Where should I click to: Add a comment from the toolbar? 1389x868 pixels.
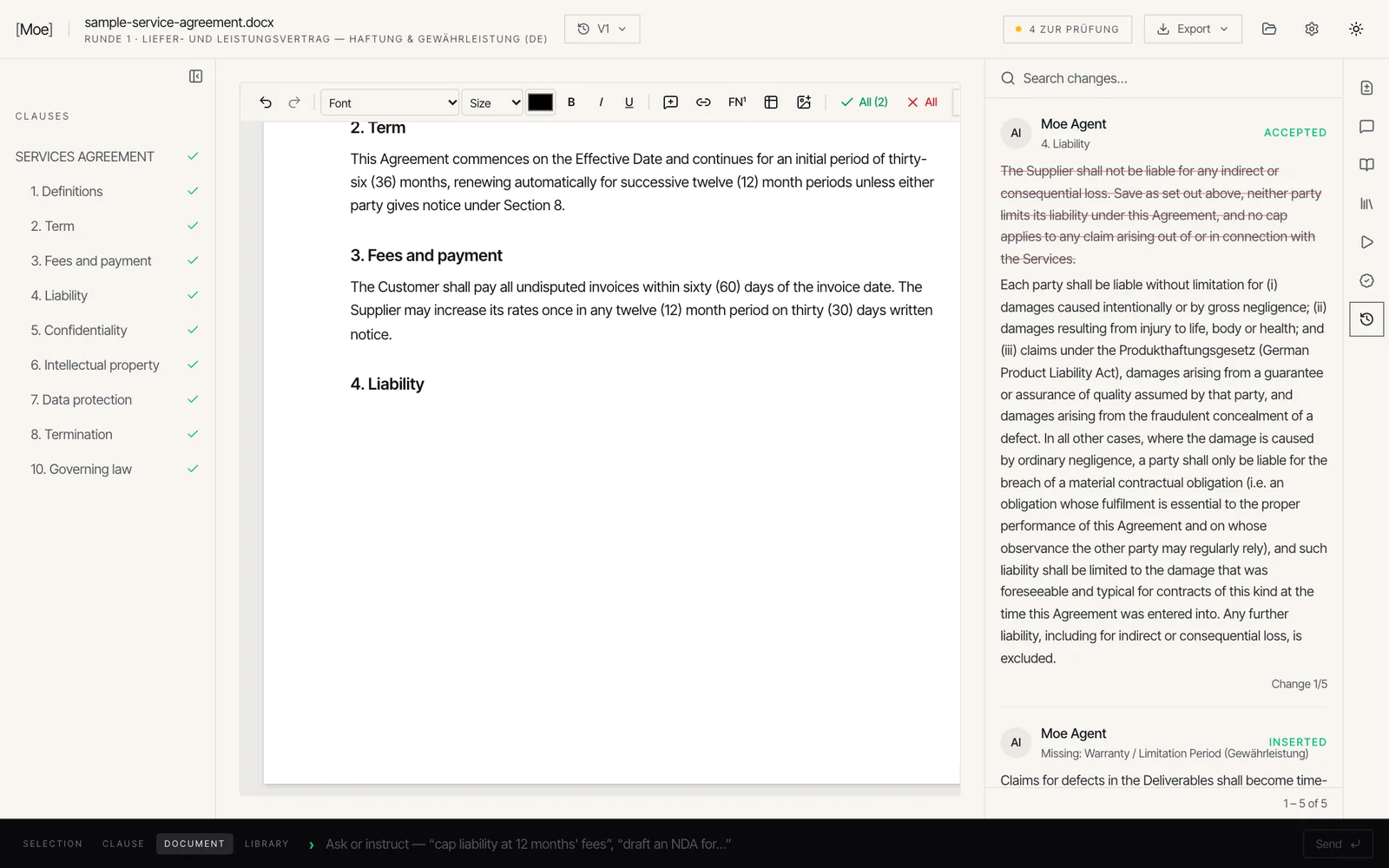[x=671, y=102]
